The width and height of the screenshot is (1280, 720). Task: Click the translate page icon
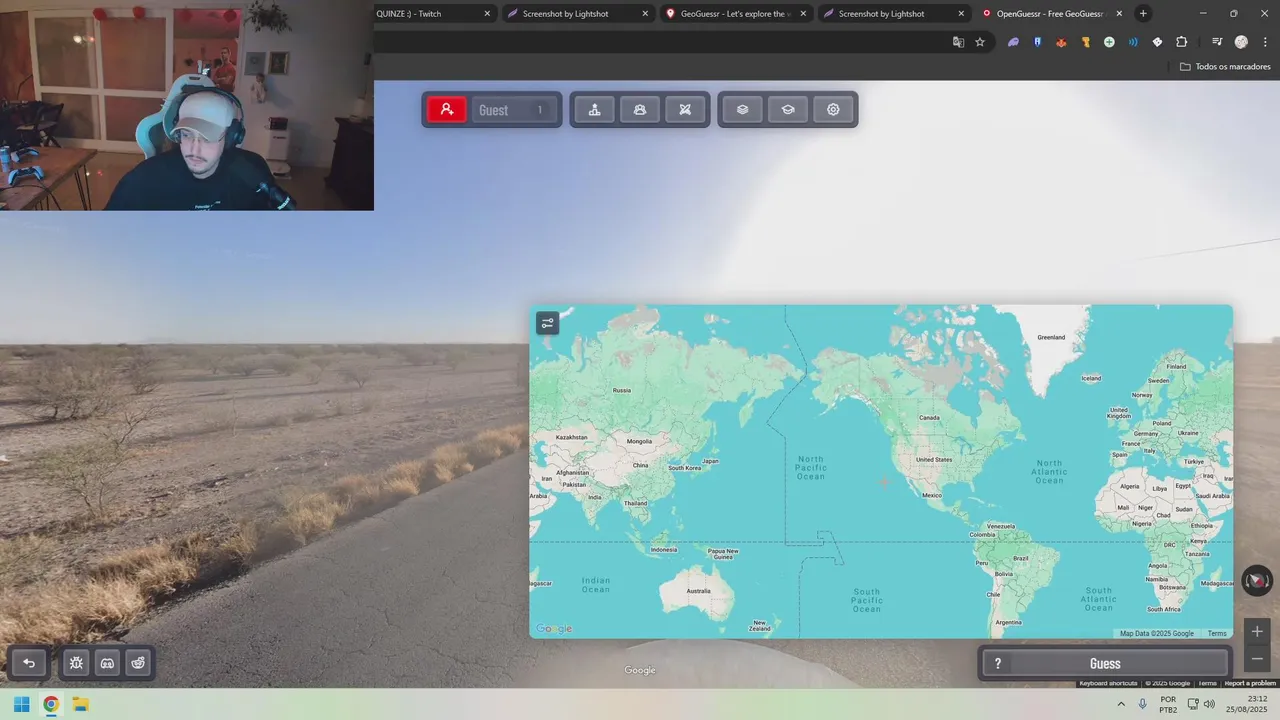pyautogui.click(x=958, y=42)
